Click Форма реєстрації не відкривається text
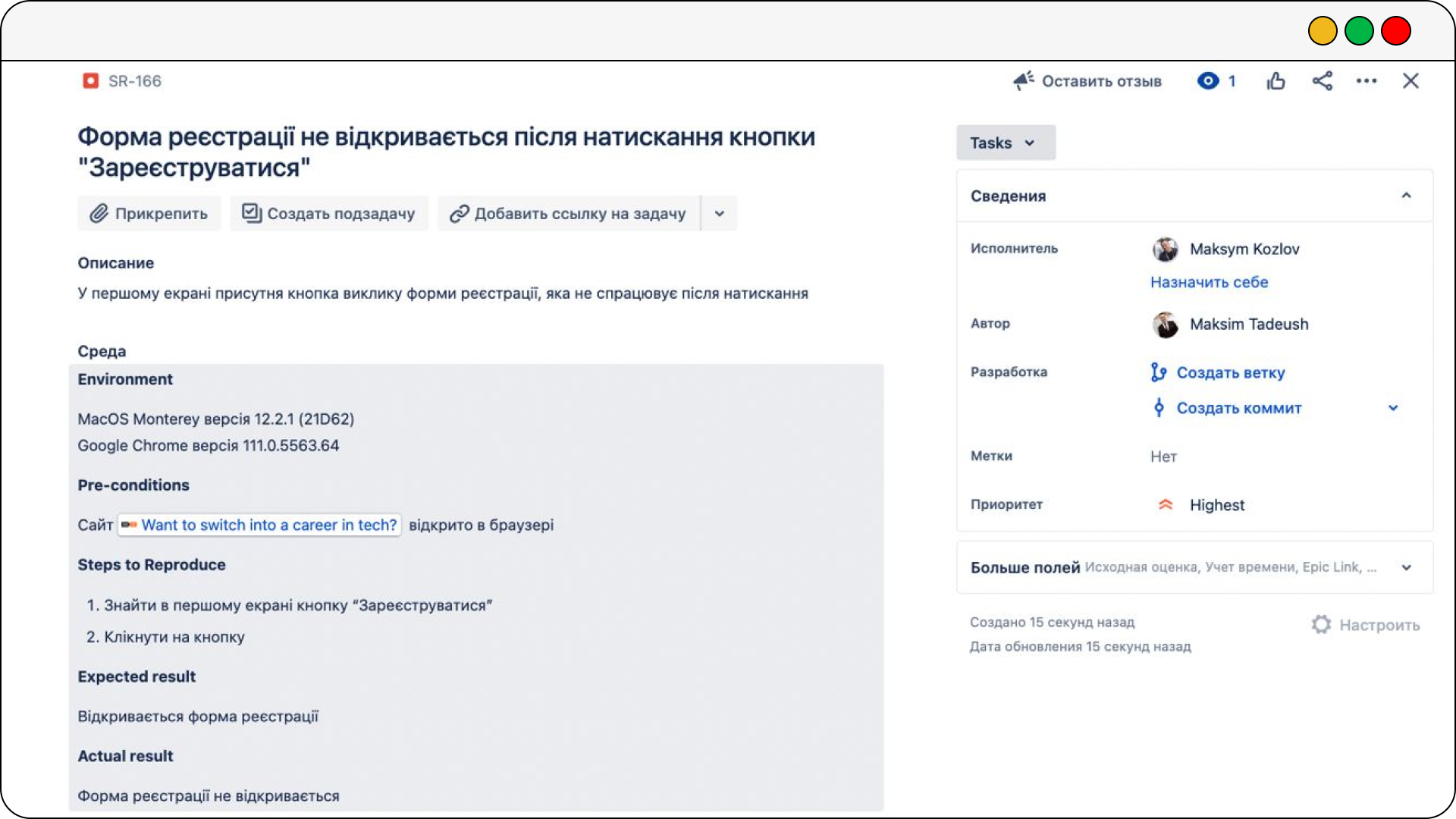 (209, 796)
